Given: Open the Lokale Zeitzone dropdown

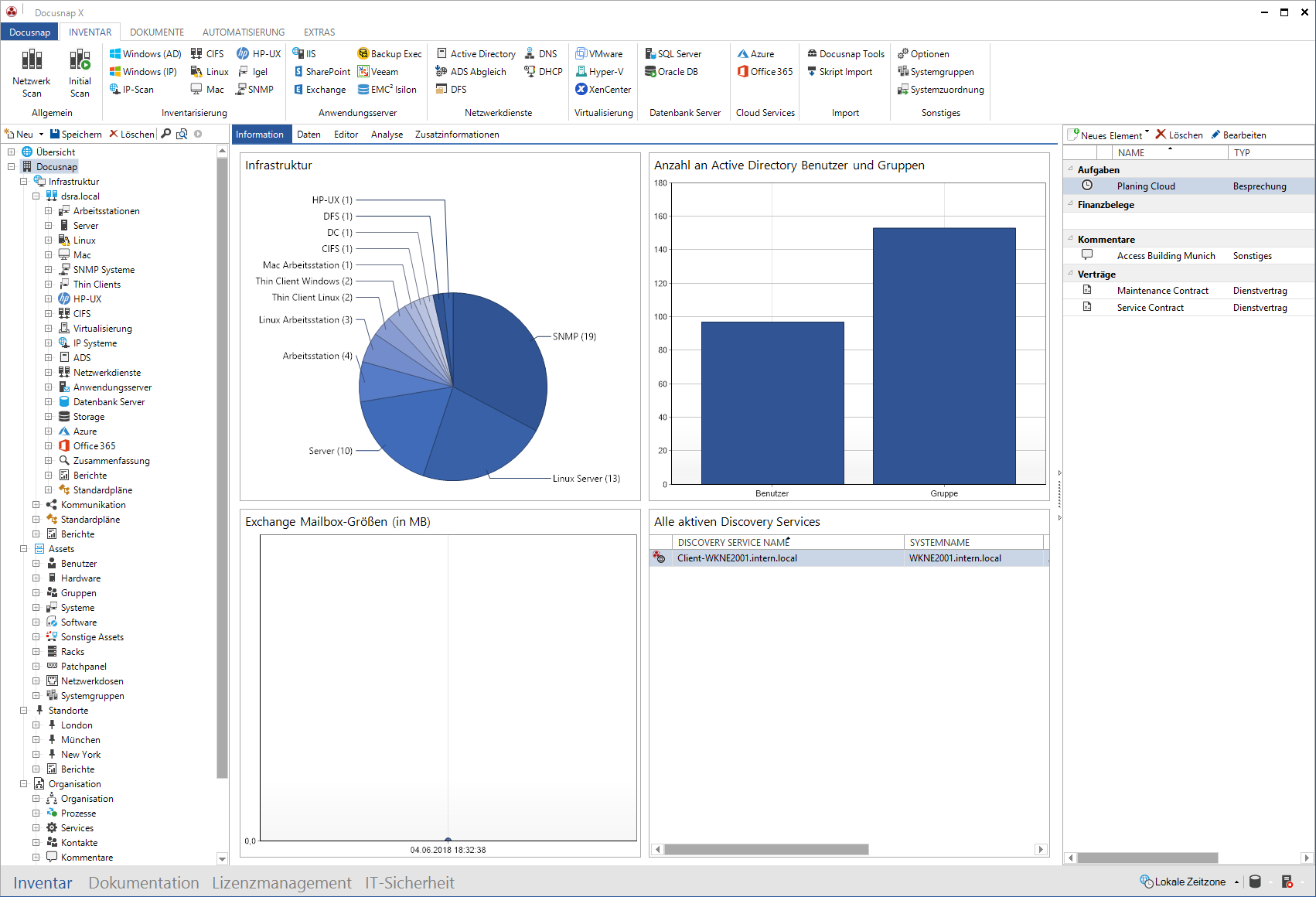Looking at the screenshot, I should point(1236,882).
